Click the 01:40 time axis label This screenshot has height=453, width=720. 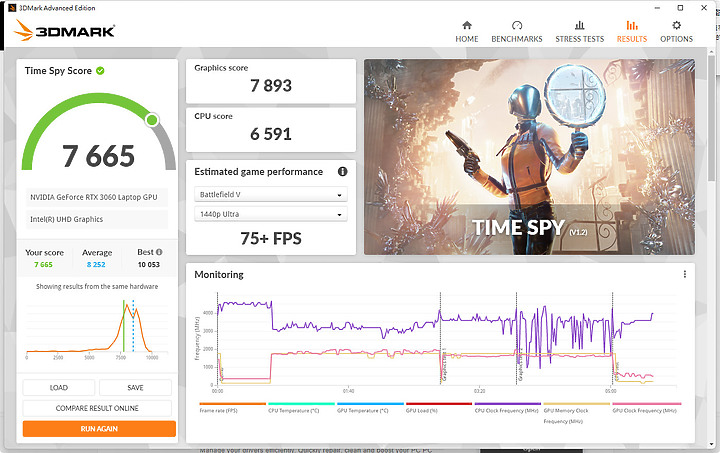pos(348,391)
